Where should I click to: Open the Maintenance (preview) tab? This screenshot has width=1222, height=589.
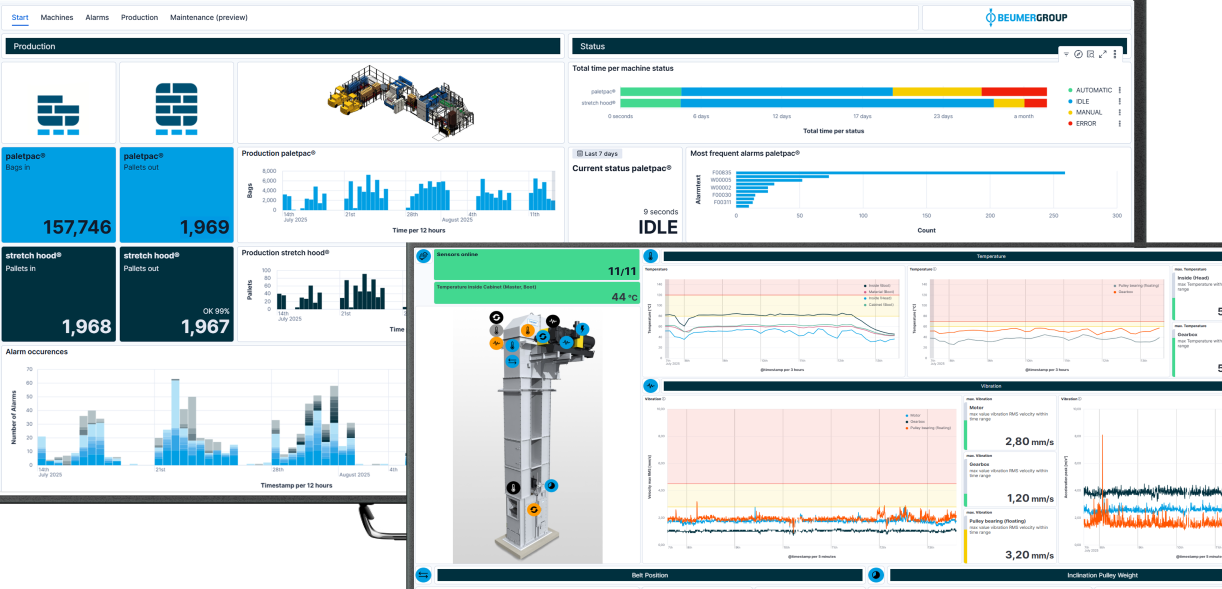pos(210,18)
